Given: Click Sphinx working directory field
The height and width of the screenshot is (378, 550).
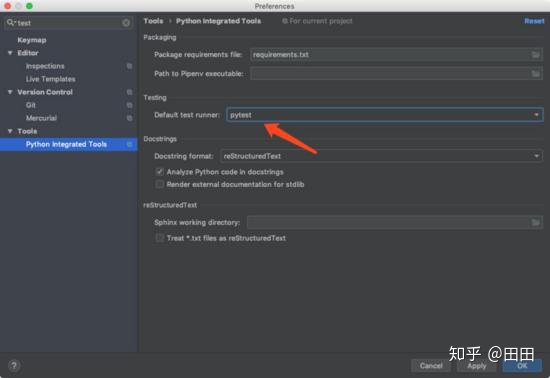Looking at the screenshot, I should (395, 222).
